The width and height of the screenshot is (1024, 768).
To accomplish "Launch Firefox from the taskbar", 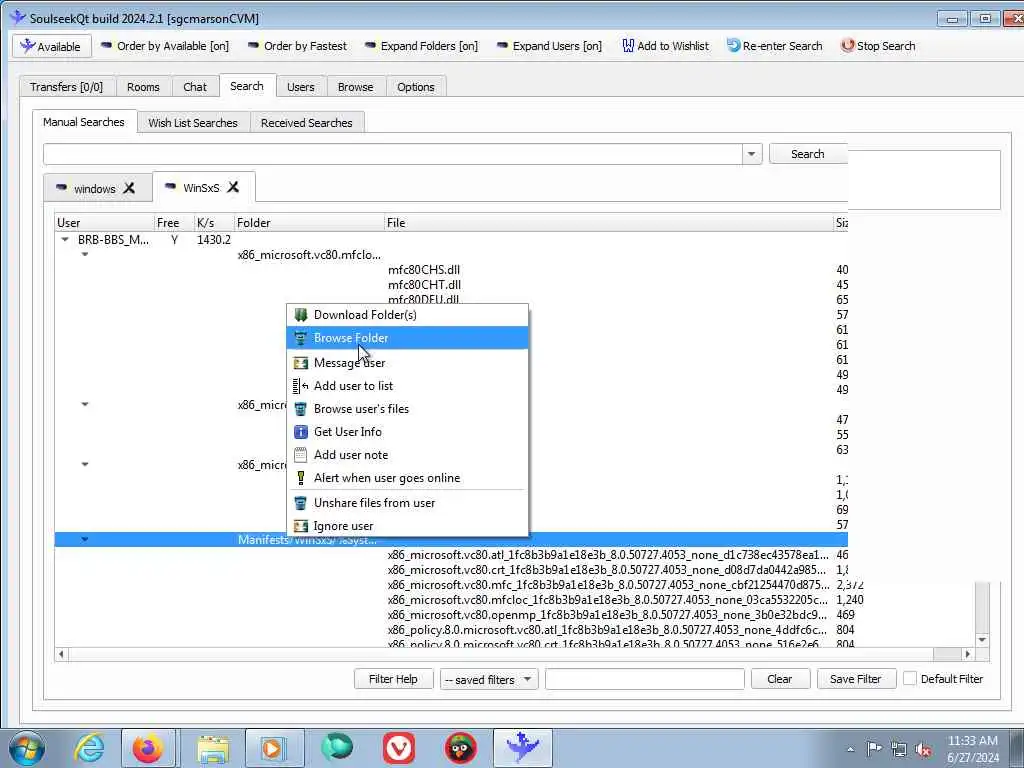I will (148, 748).
